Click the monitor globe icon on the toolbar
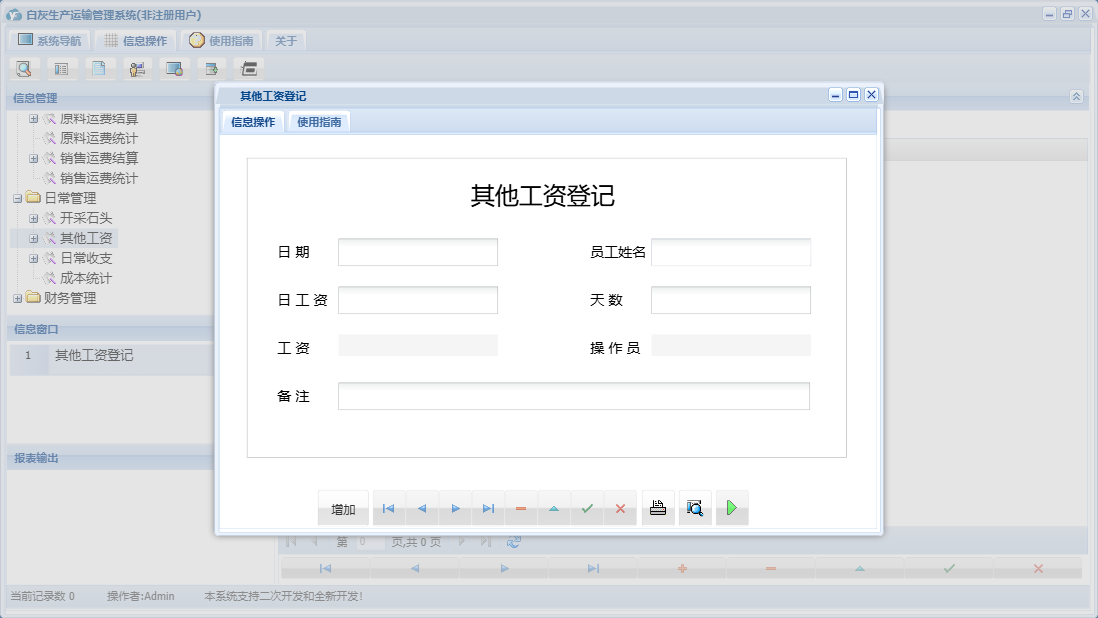This screenshot has height=618, width=1098. [x=174, y=68]
